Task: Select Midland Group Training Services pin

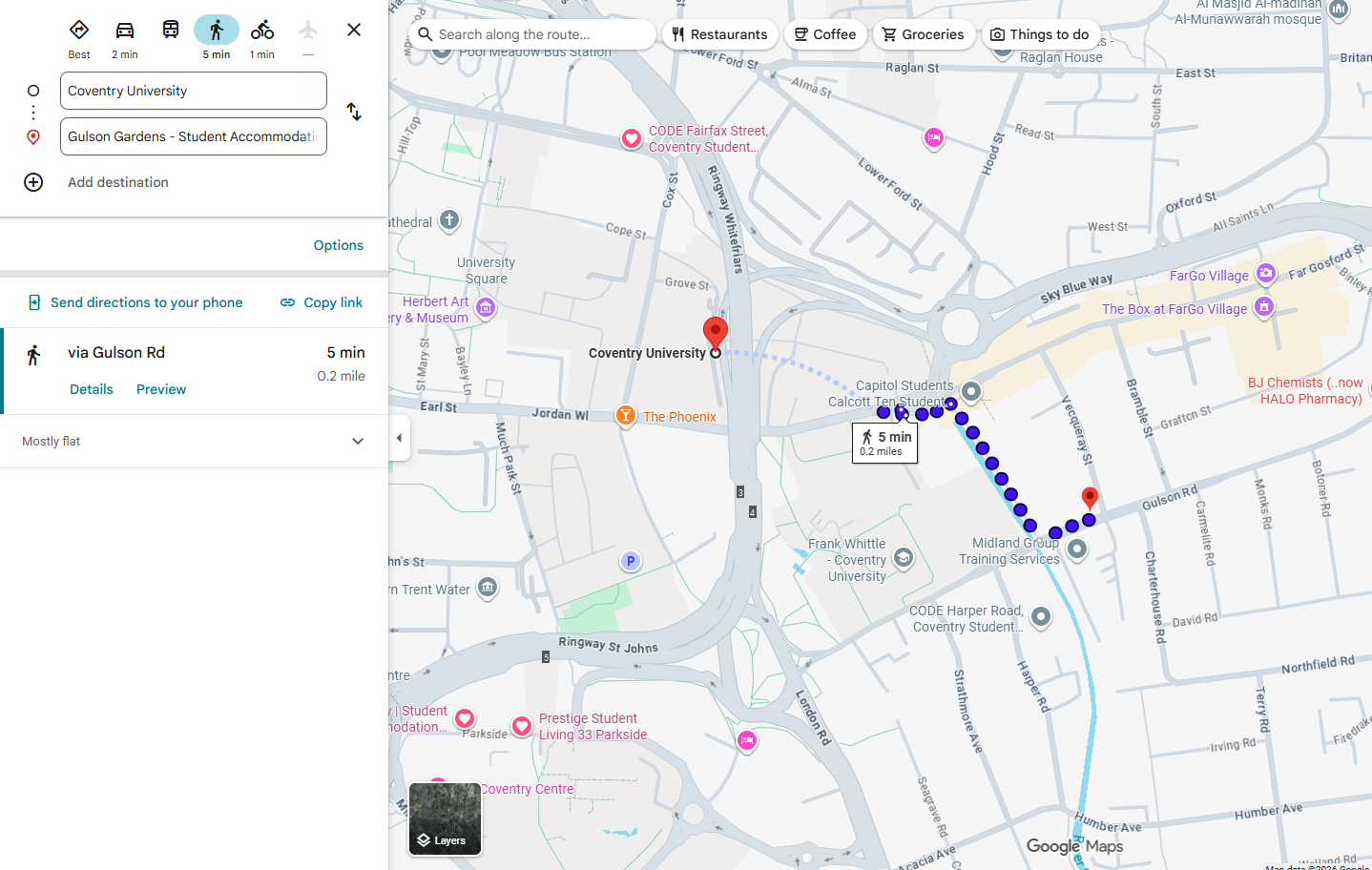Action: click(x=1077, y=549)
